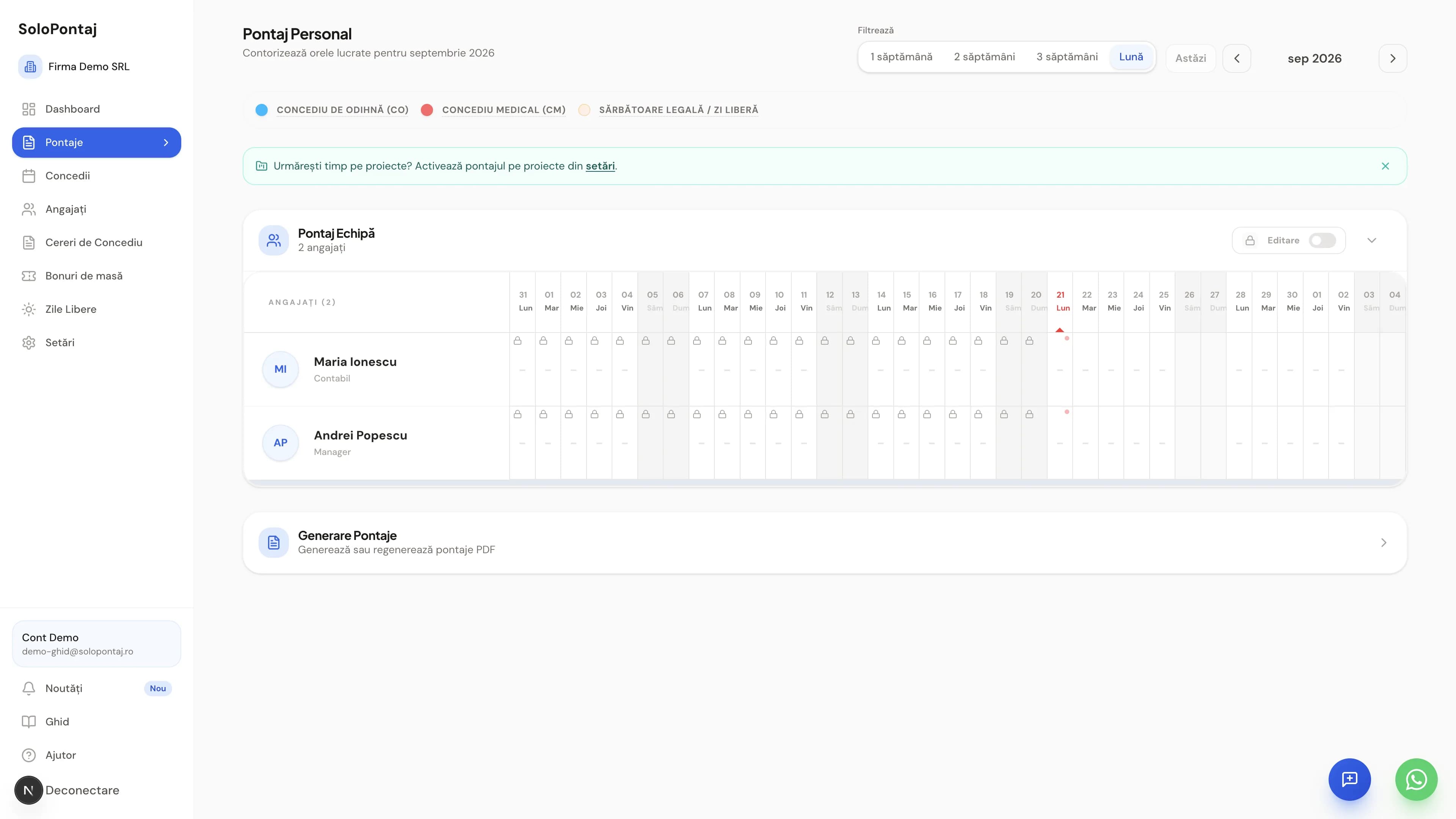This screenshot has width=1456, height=819.
Task: Click MI avatar for Maria Ionescu
Action: [x=280, y=369]
